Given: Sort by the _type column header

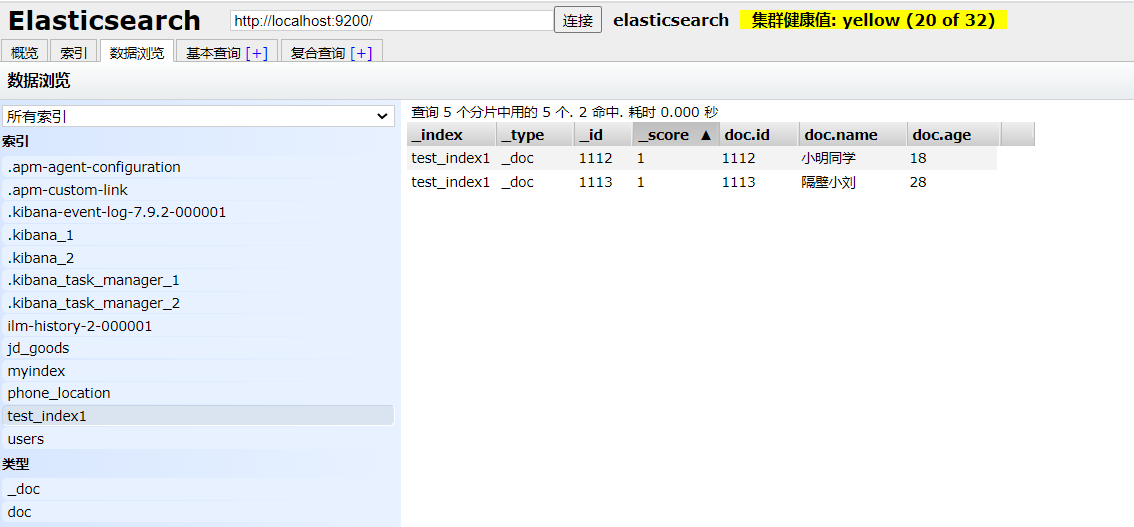Looking at the screenshot, I should tap(535, 134).
